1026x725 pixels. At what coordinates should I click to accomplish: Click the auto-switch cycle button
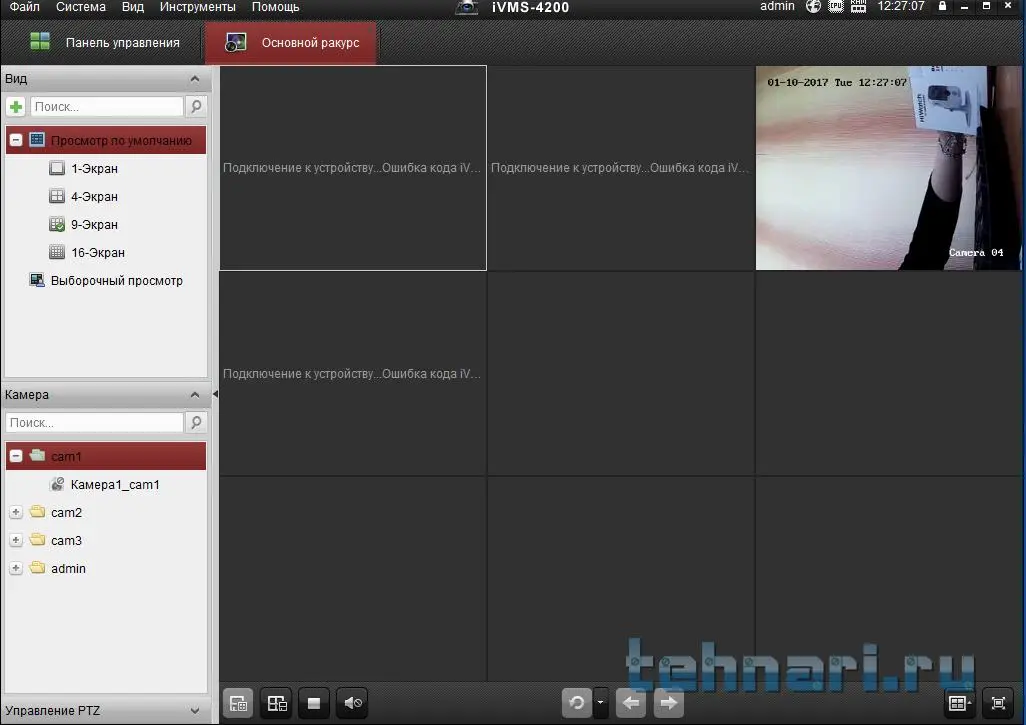point(576,703)
